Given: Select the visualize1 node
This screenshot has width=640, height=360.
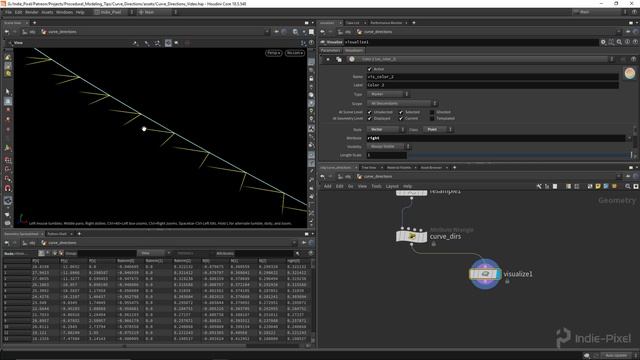Looking at the screenshot, I should (485, 274).
